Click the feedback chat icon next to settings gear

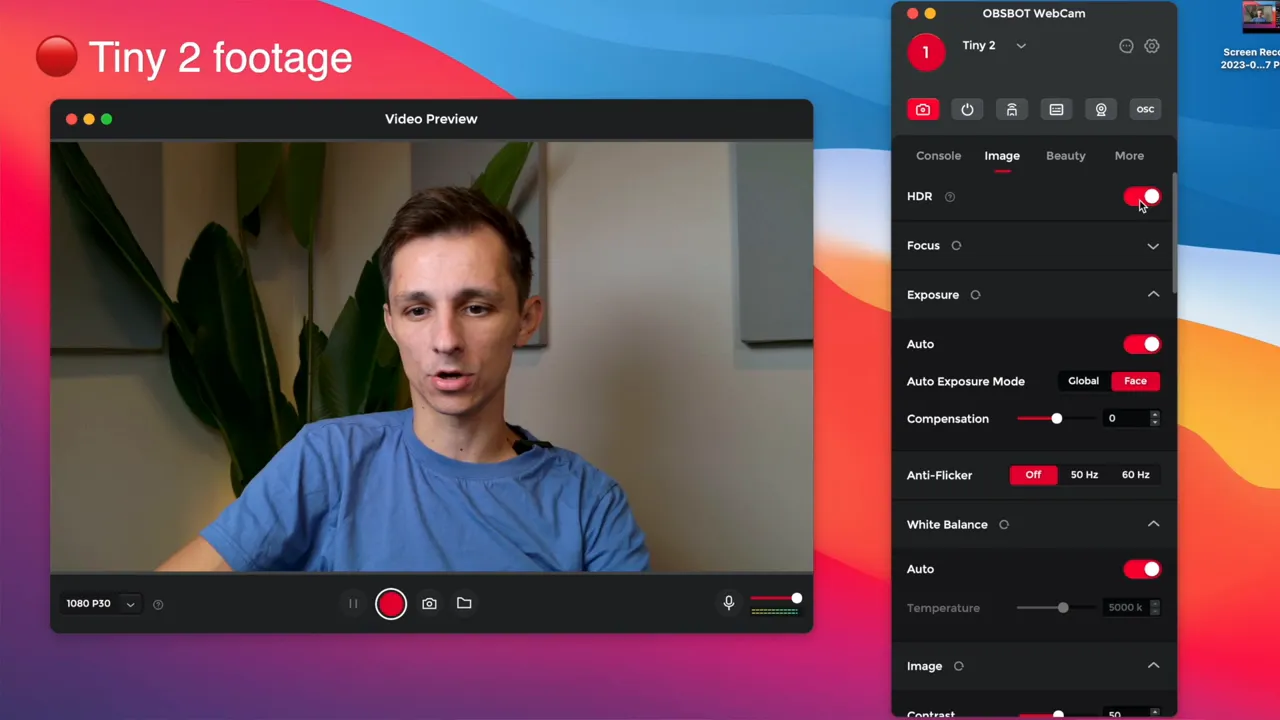(x=1126, y=46)
